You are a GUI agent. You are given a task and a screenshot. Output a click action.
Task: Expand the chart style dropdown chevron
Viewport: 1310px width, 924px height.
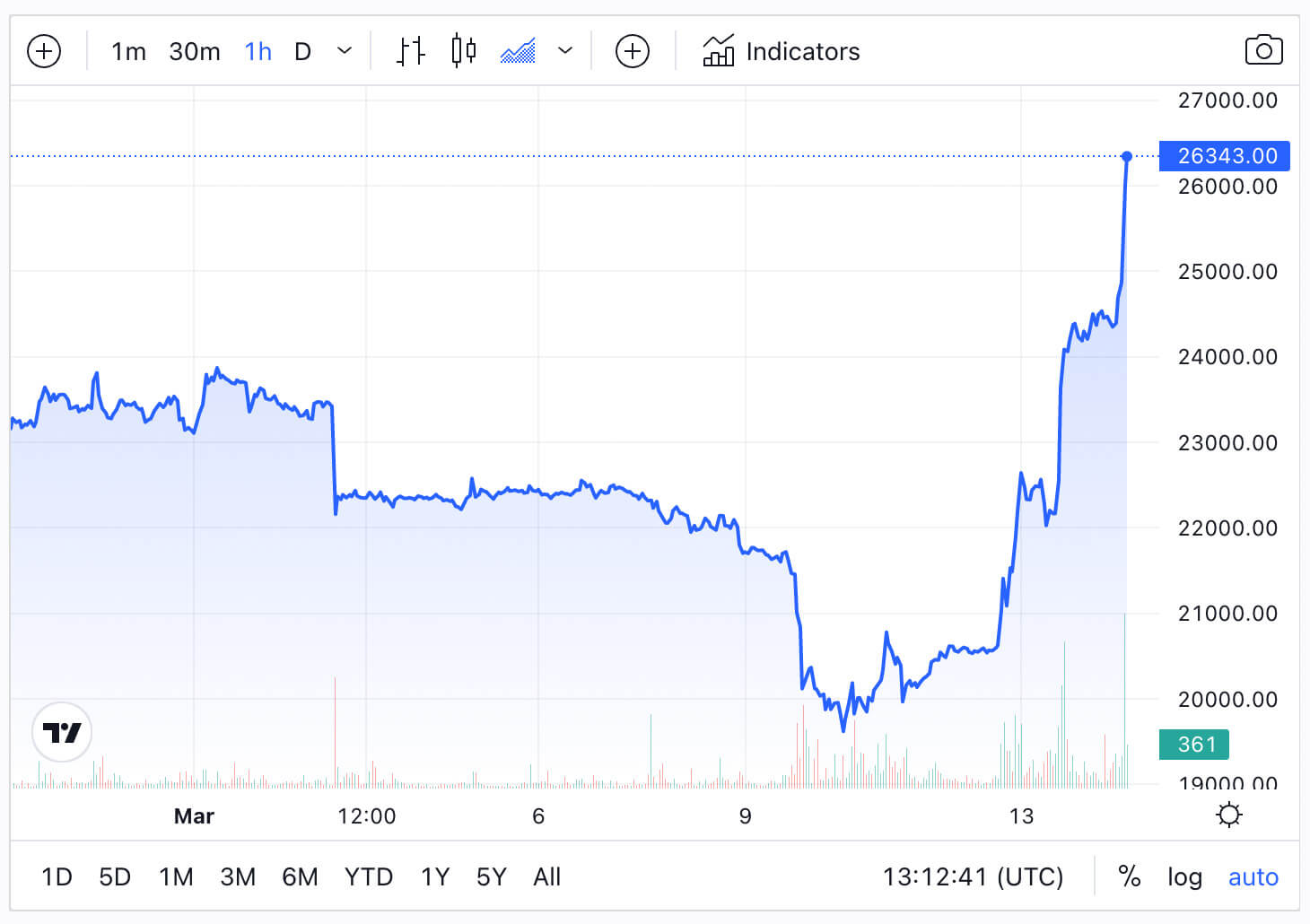565,51
